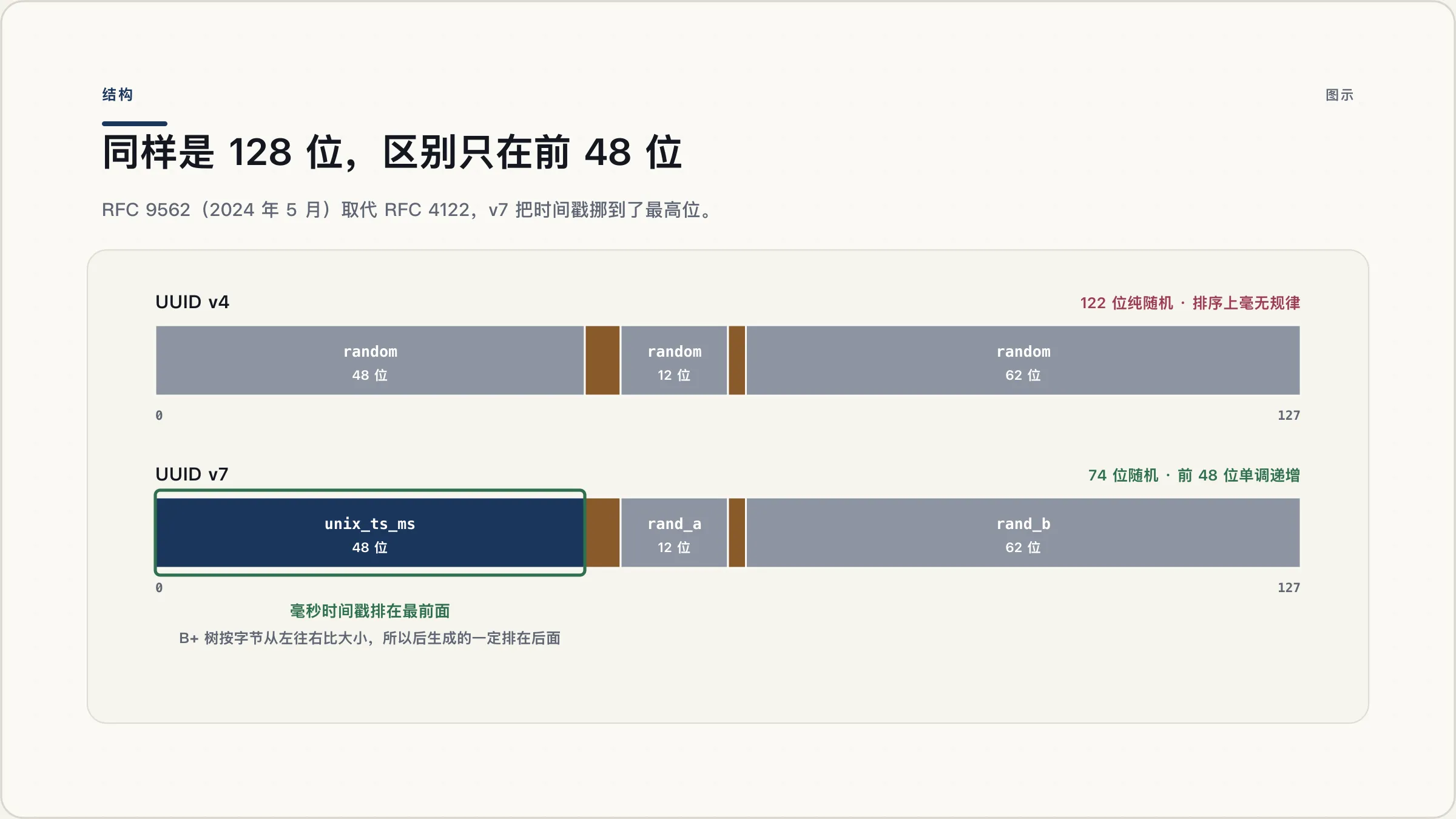
Task: Click the 127 axis label under v4 bar
Action: point(1289,416)
